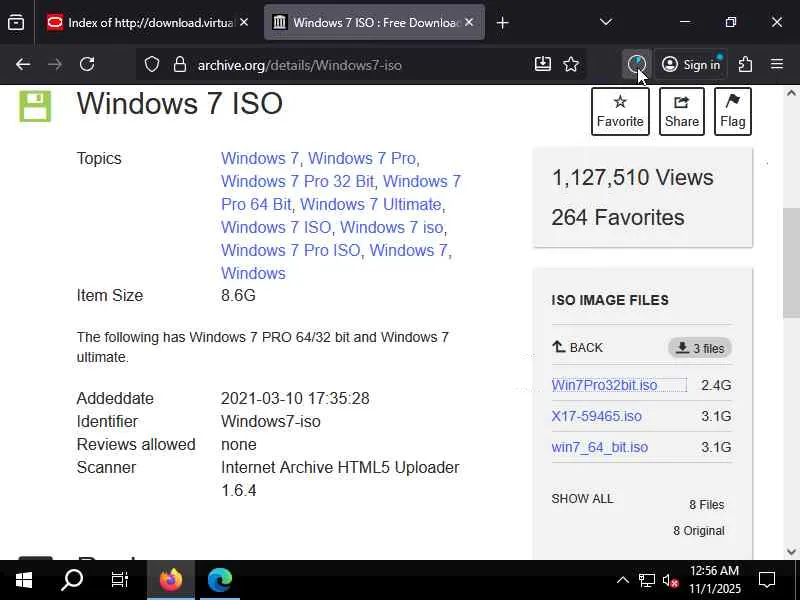Download all with the 3 files button
The width and height of the screenshot is (800, 600).
click(700, 348)
